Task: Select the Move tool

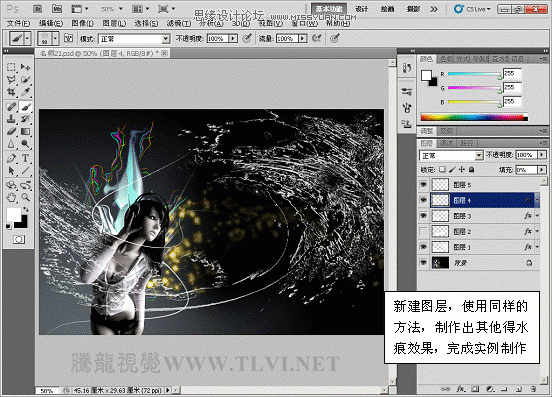Action: pos(25,67)
